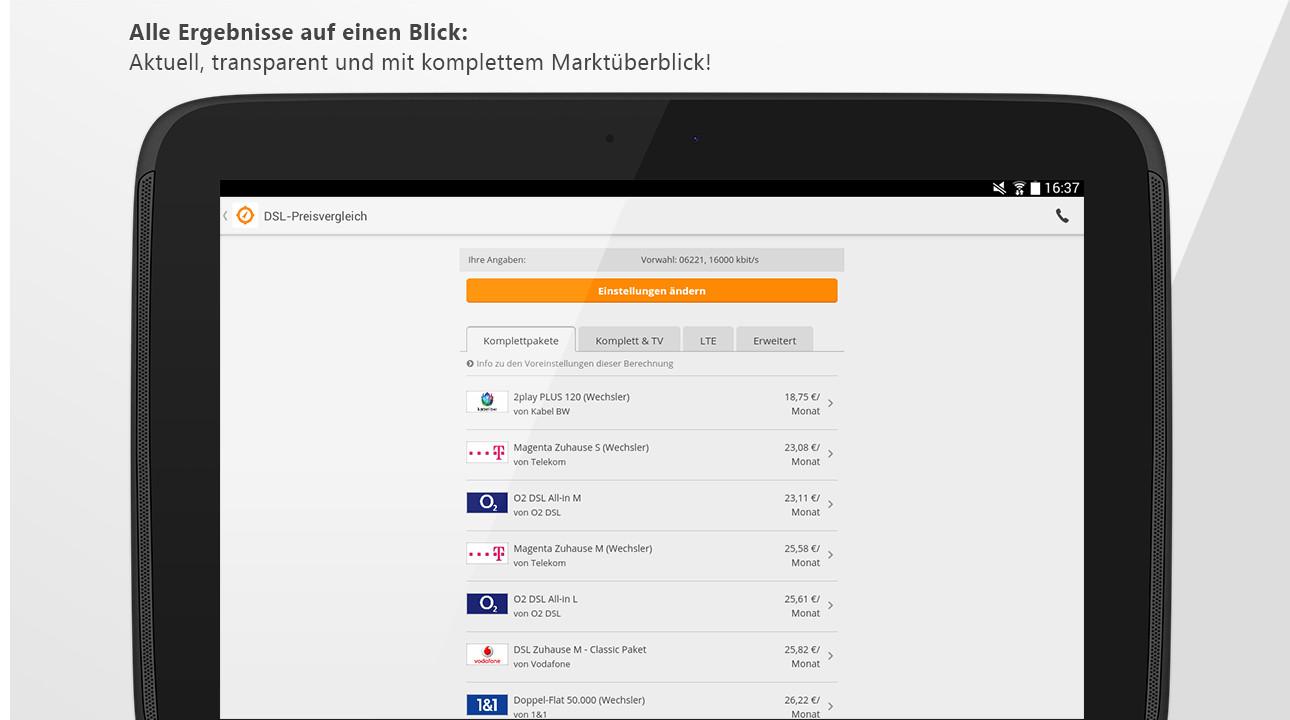
Task: Switch to the LTE tab
Action: point(708,340)
